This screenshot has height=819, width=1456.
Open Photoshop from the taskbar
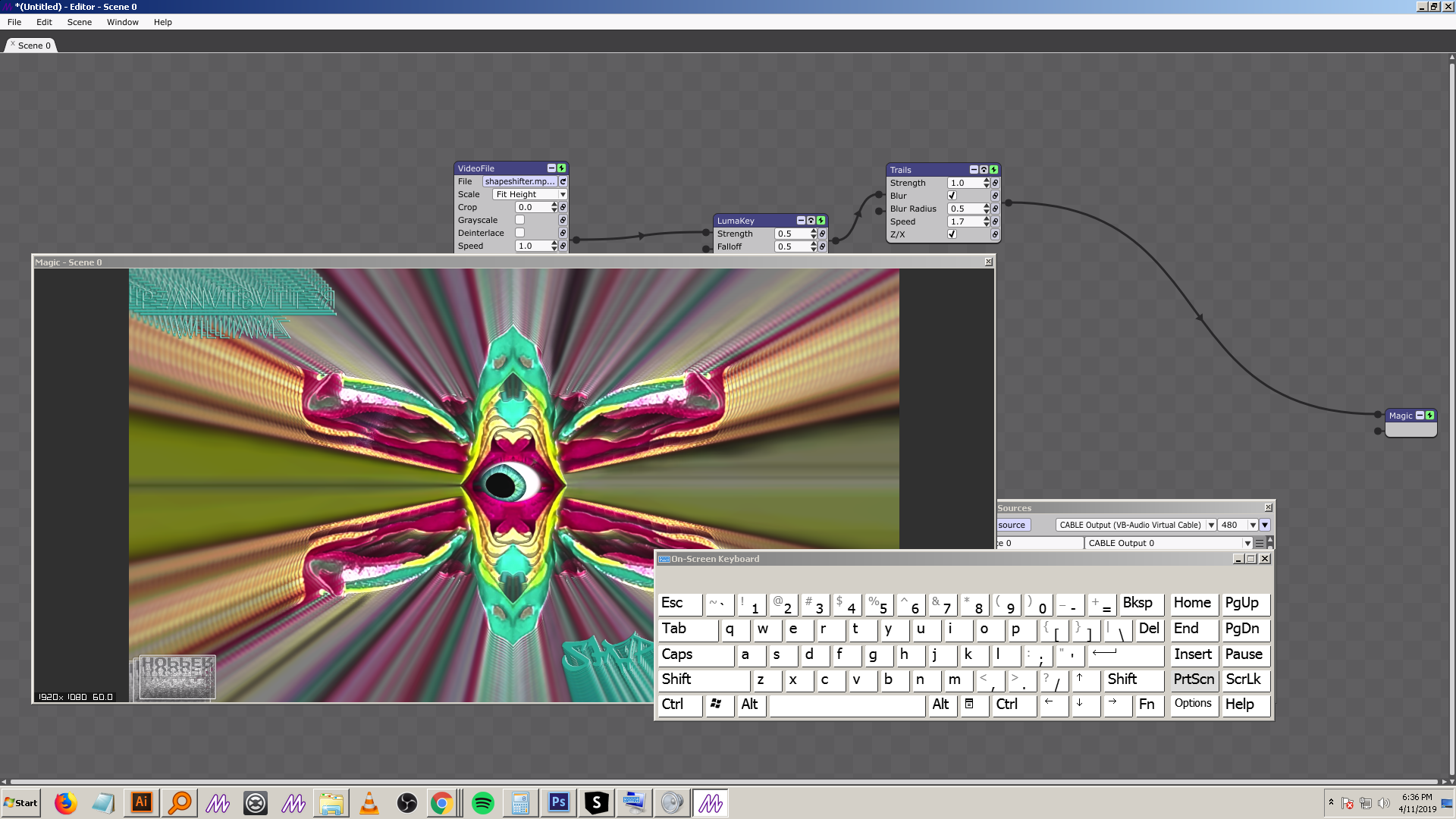559,803
